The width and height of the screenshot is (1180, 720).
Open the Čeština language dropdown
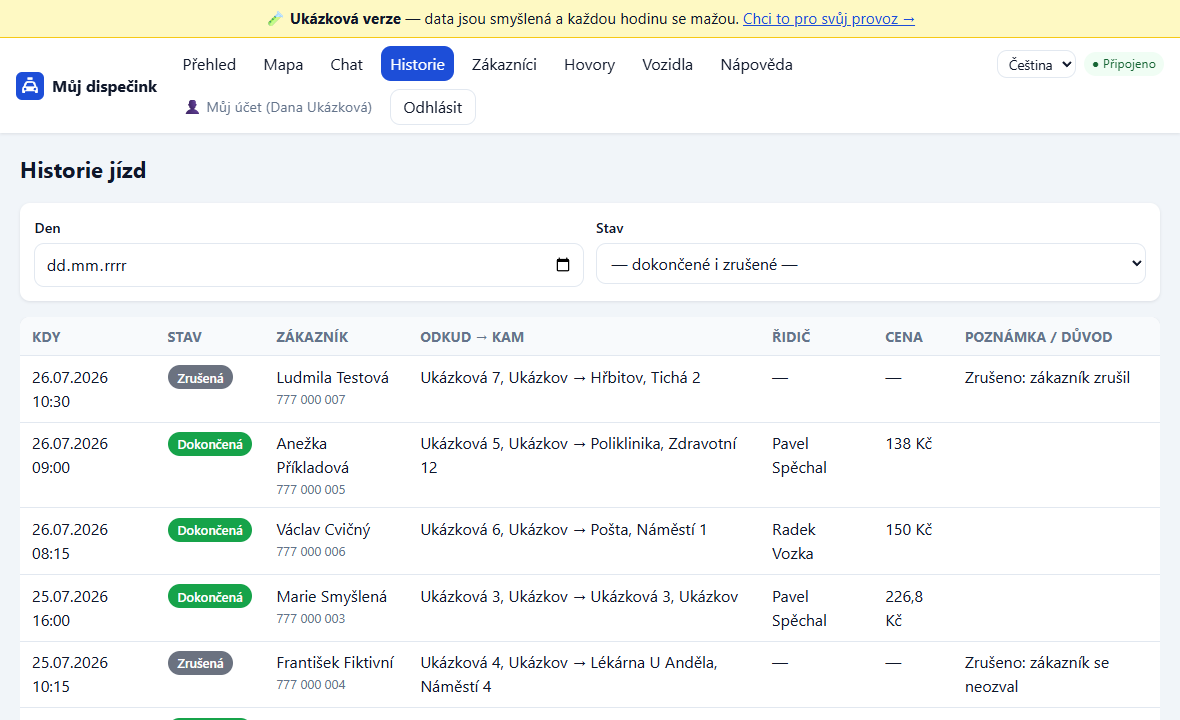(1036, 65)
